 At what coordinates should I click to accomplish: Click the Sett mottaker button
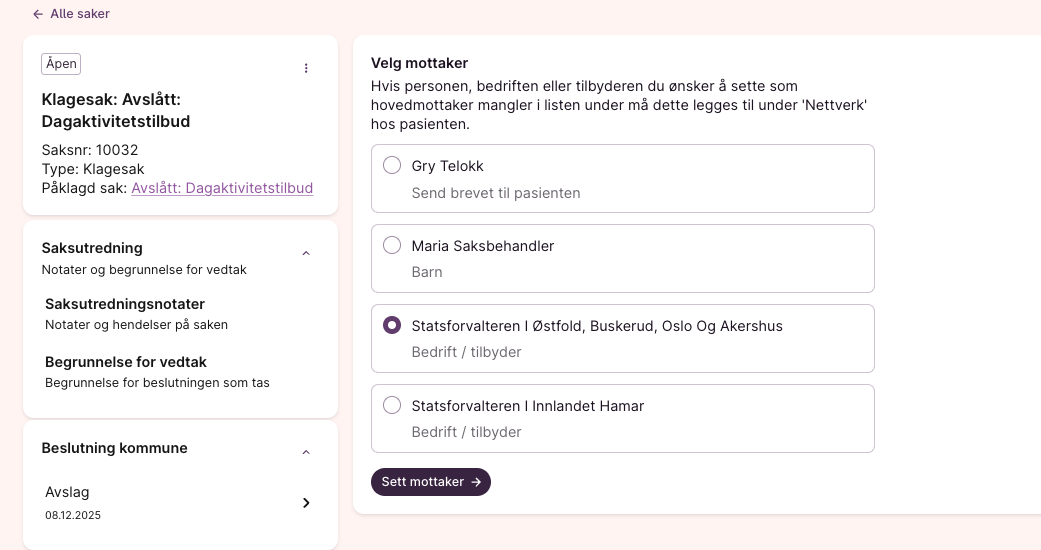pyautogui.click(x=430, y=482)
